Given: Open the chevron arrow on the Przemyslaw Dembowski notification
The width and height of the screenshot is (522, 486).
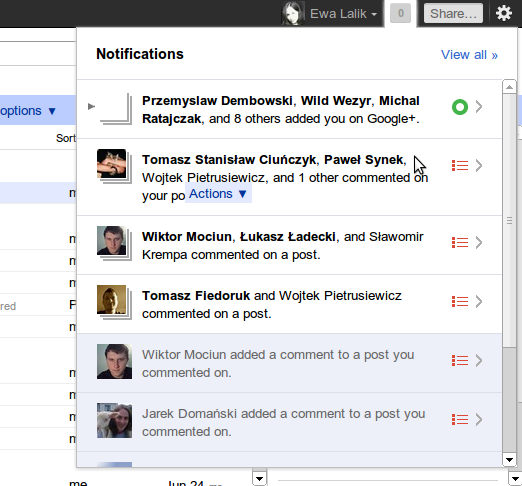Looking at the screenshot, I should (479, 107).
